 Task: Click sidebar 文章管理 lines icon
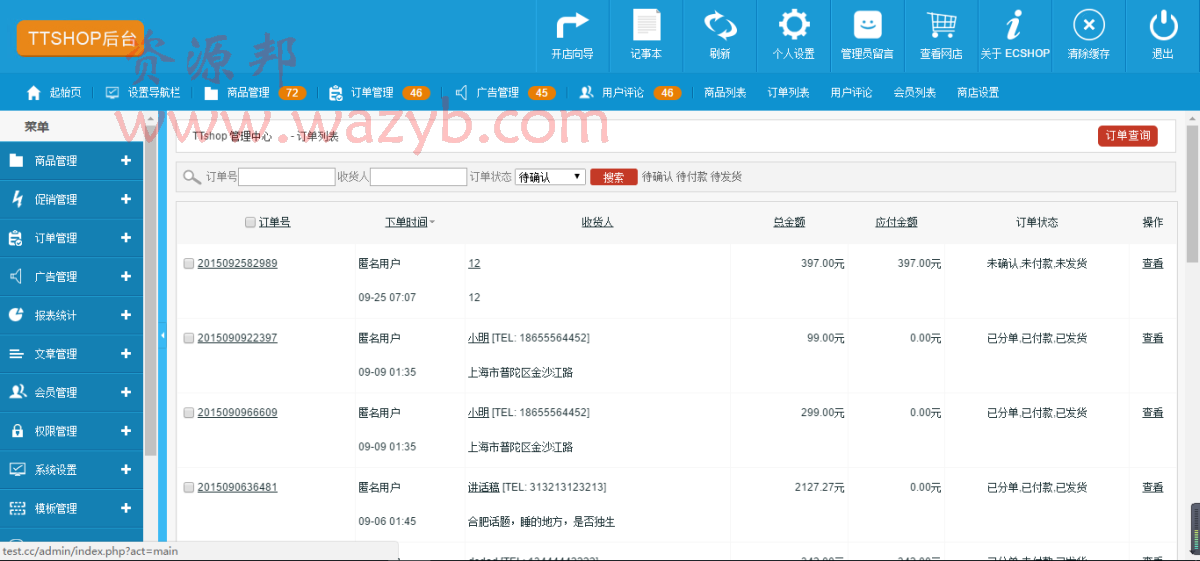pos(16,354)
